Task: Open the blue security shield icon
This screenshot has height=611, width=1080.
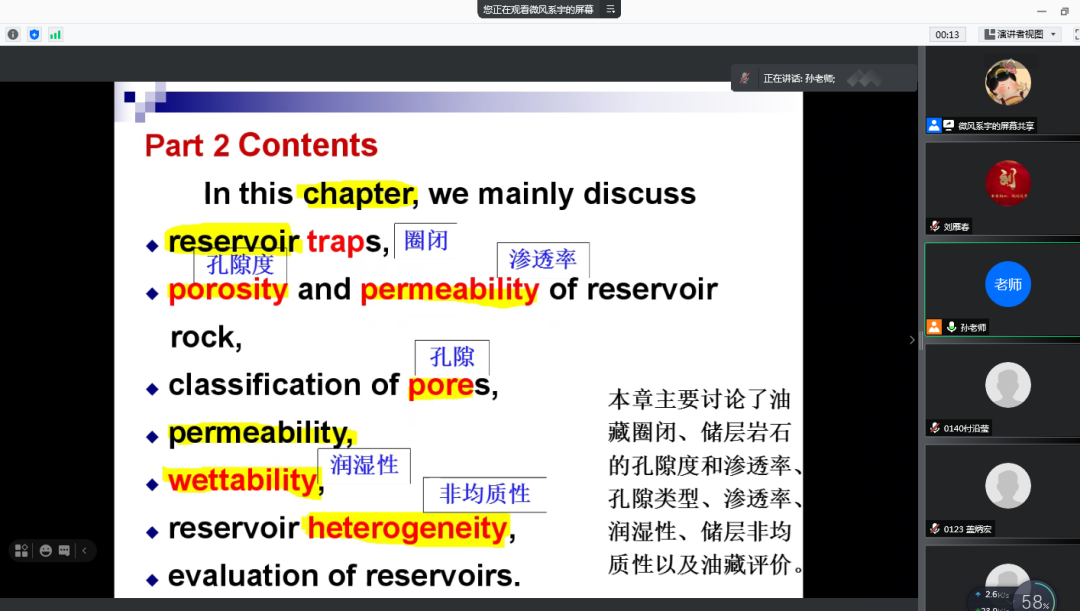Action: click(34, 34)
